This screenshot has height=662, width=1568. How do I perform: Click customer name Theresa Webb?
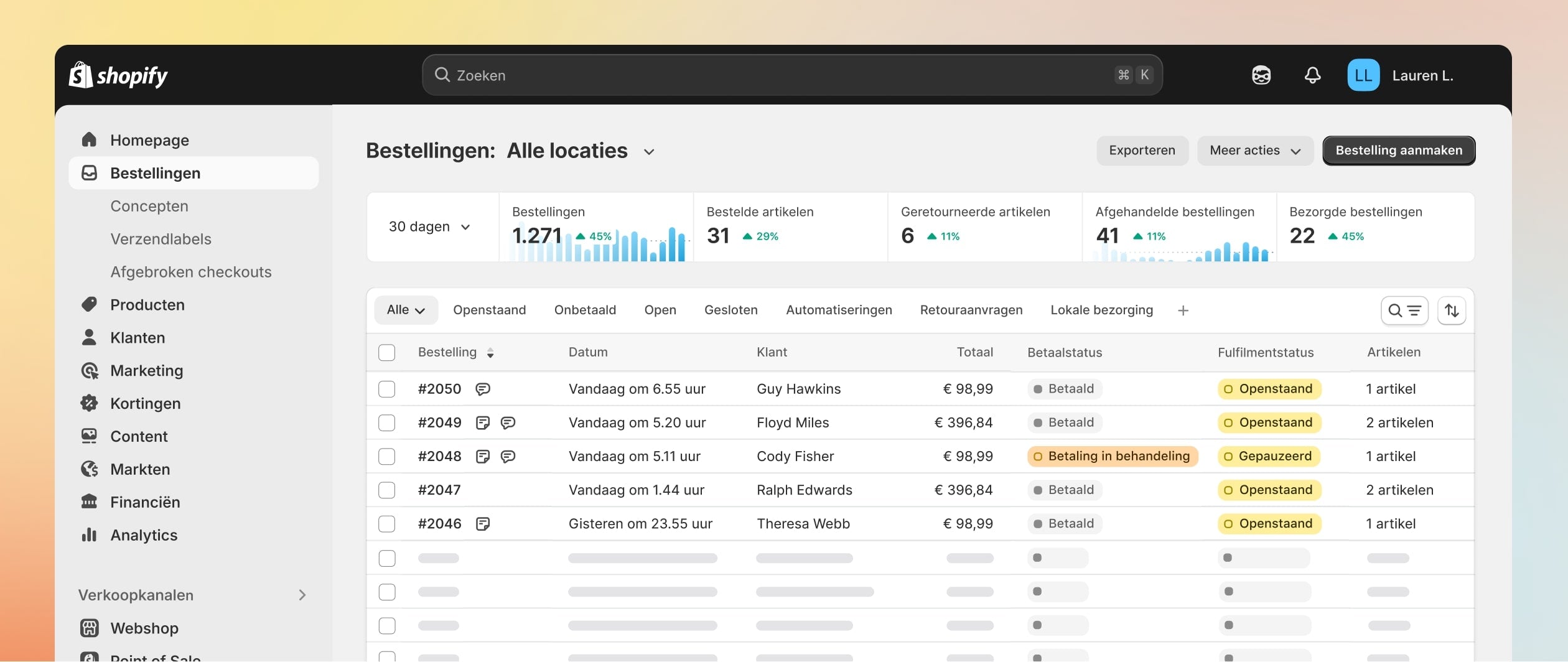tap(803, 523)
